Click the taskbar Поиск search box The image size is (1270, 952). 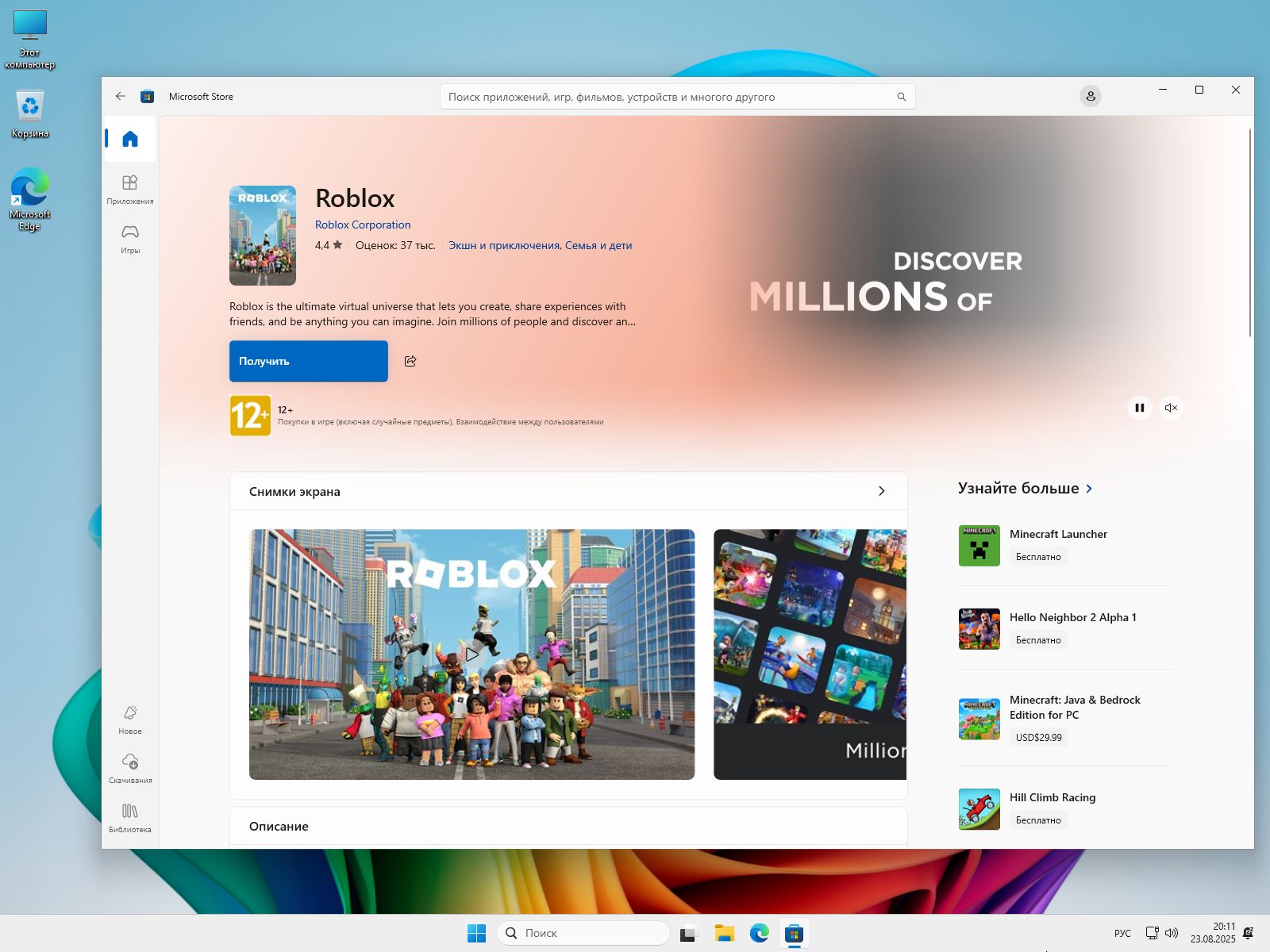[583, 933]
